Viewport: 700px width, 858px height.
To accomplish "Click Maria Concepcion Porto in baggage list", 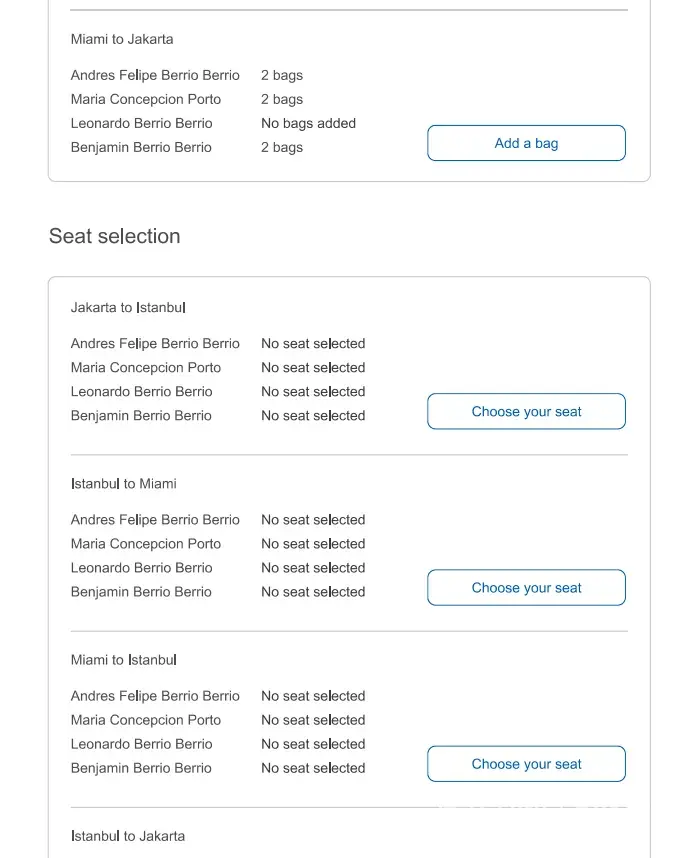I will (x=146, y=100).
